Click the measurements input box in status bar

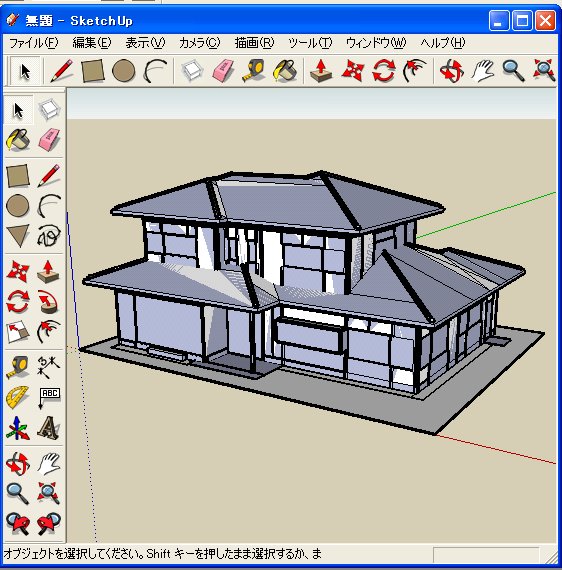pos(486,555)
